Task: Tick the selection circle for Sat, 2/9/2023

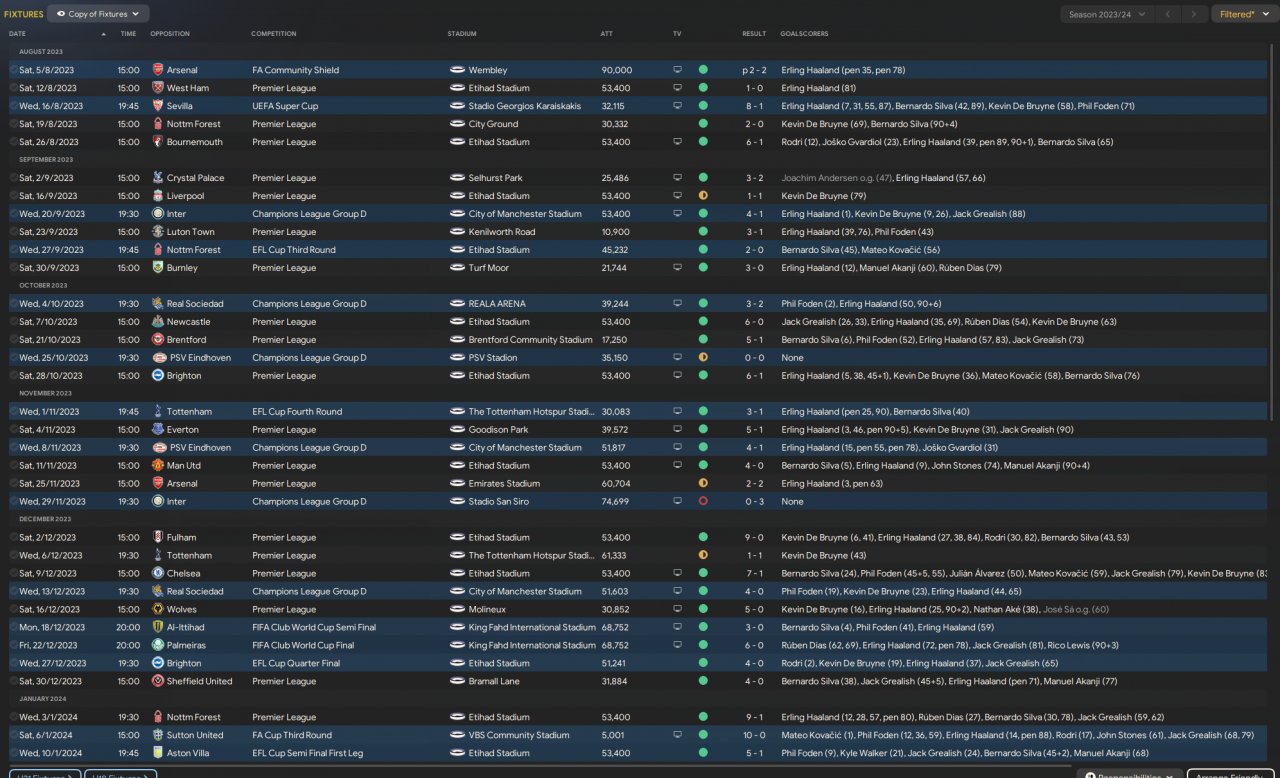Action: coord(13,178)
